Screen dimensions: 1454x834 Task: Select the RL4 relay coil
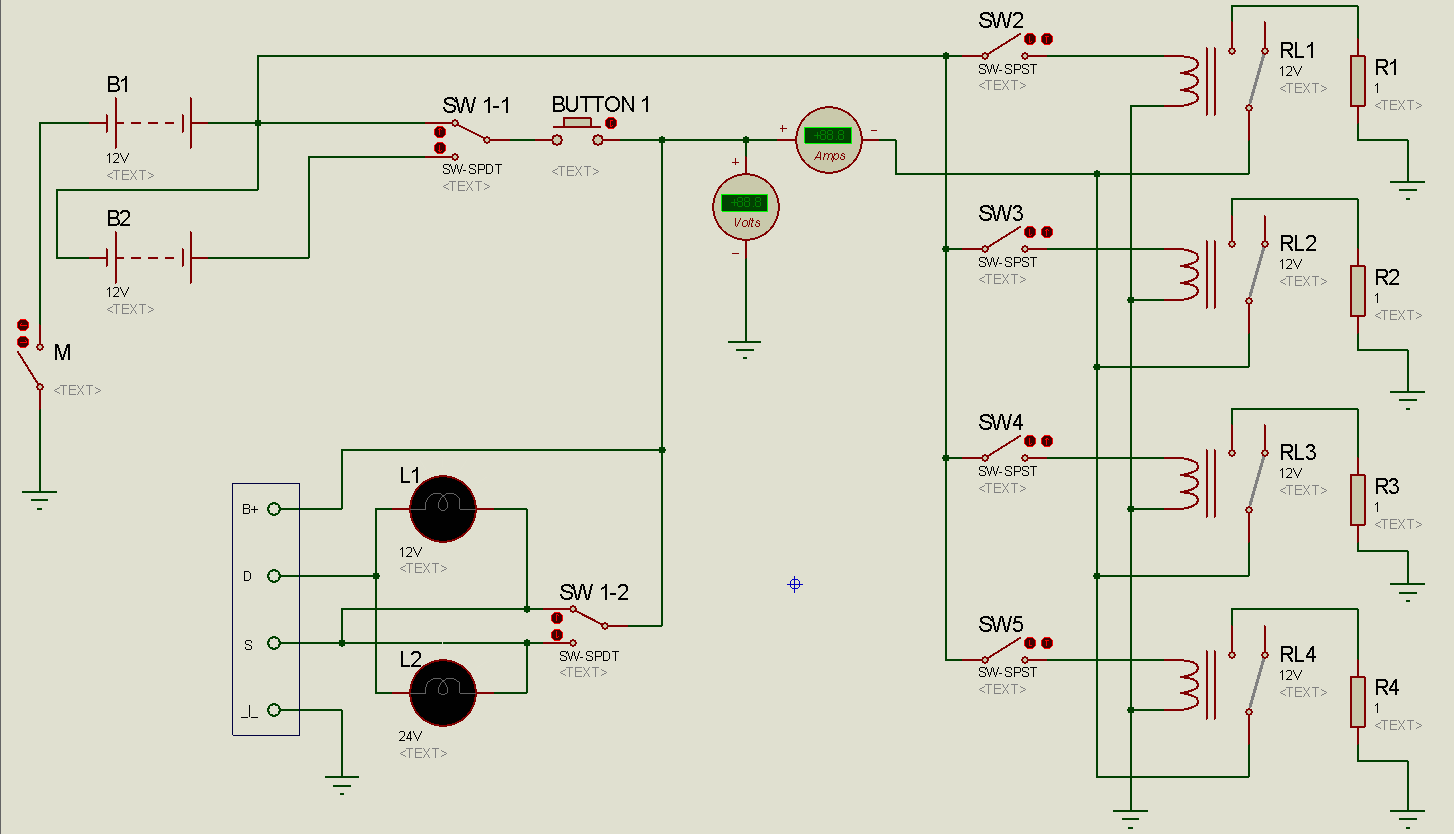pos(1189,684)
